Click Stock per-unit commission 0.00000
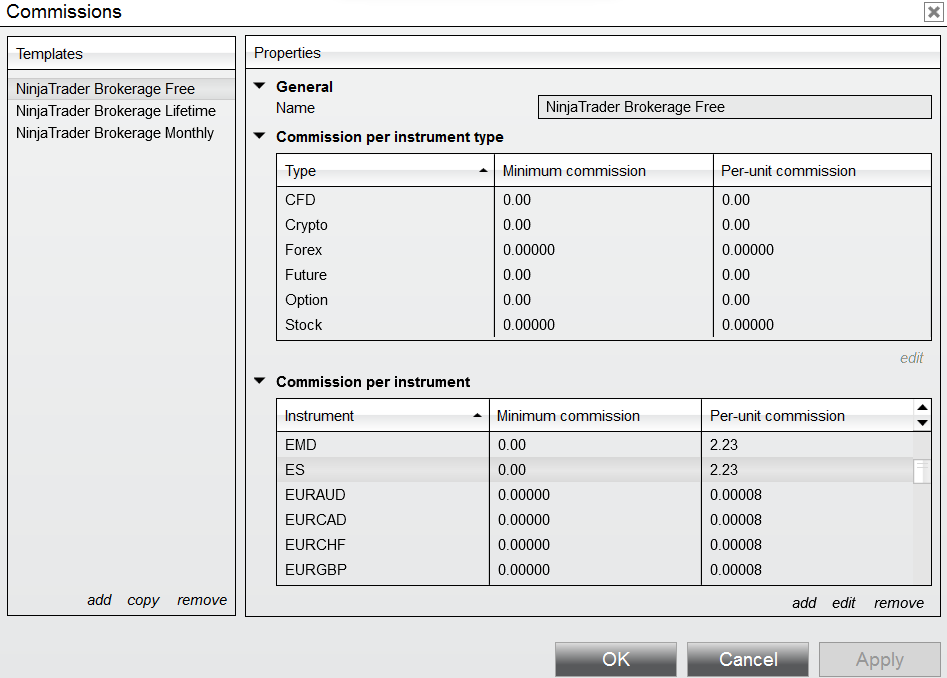 (748, 325)
